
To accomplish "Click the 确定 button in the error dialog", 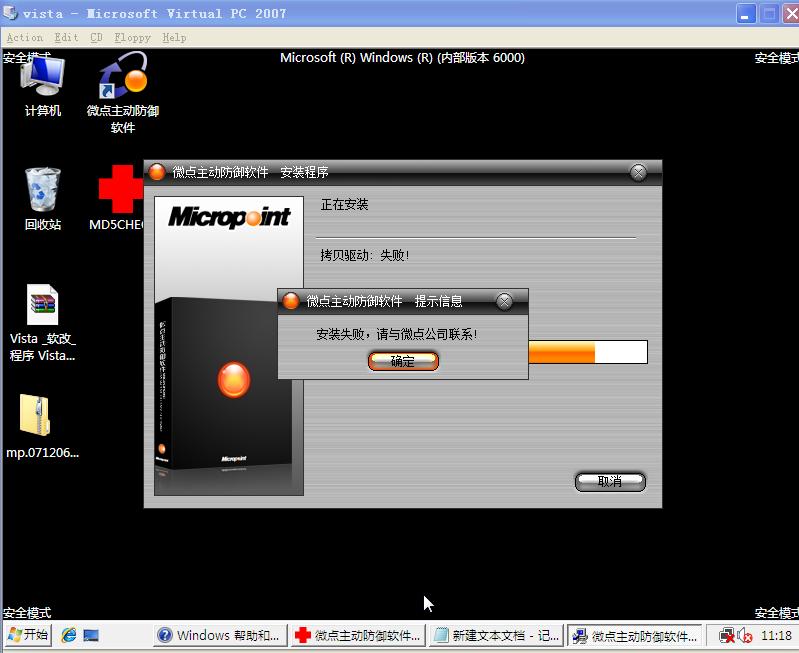I will click(x=403, y=361).
